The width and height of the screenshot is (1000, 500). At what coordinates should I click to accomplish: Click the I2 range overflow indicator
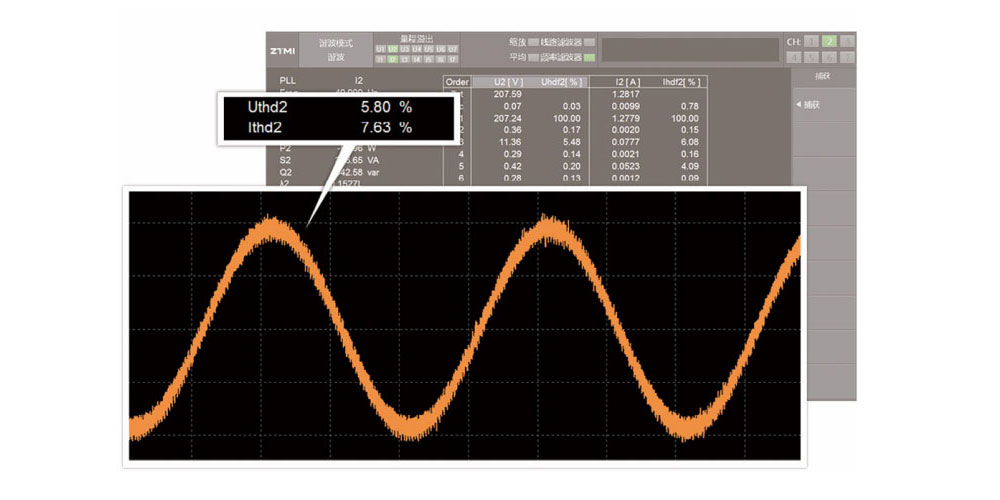(x=392, y=59)
